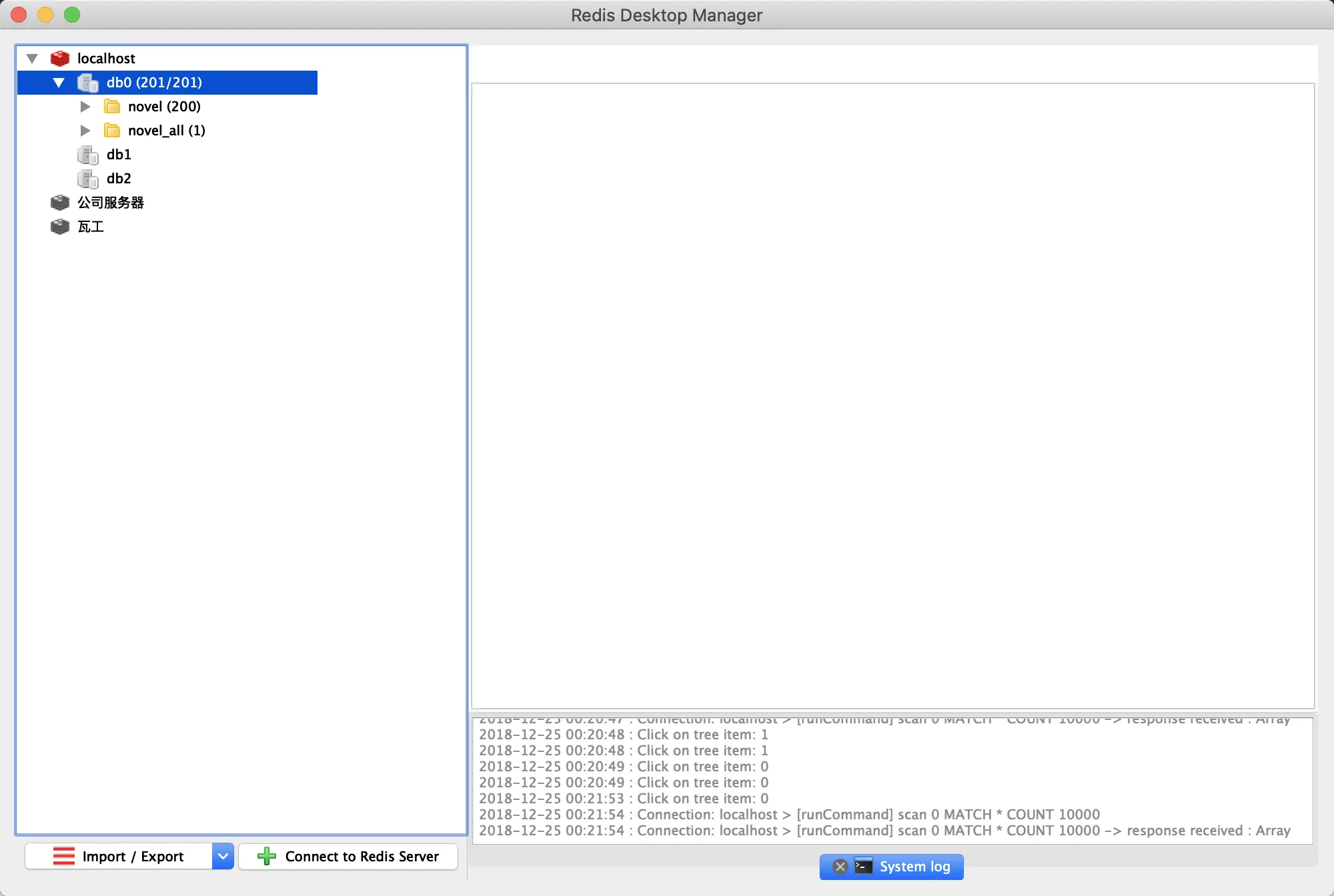Select the 公司服务器 connection label
Image resolution: width=1334 pixels, height=896 pixels.
(x=111, y=203)
